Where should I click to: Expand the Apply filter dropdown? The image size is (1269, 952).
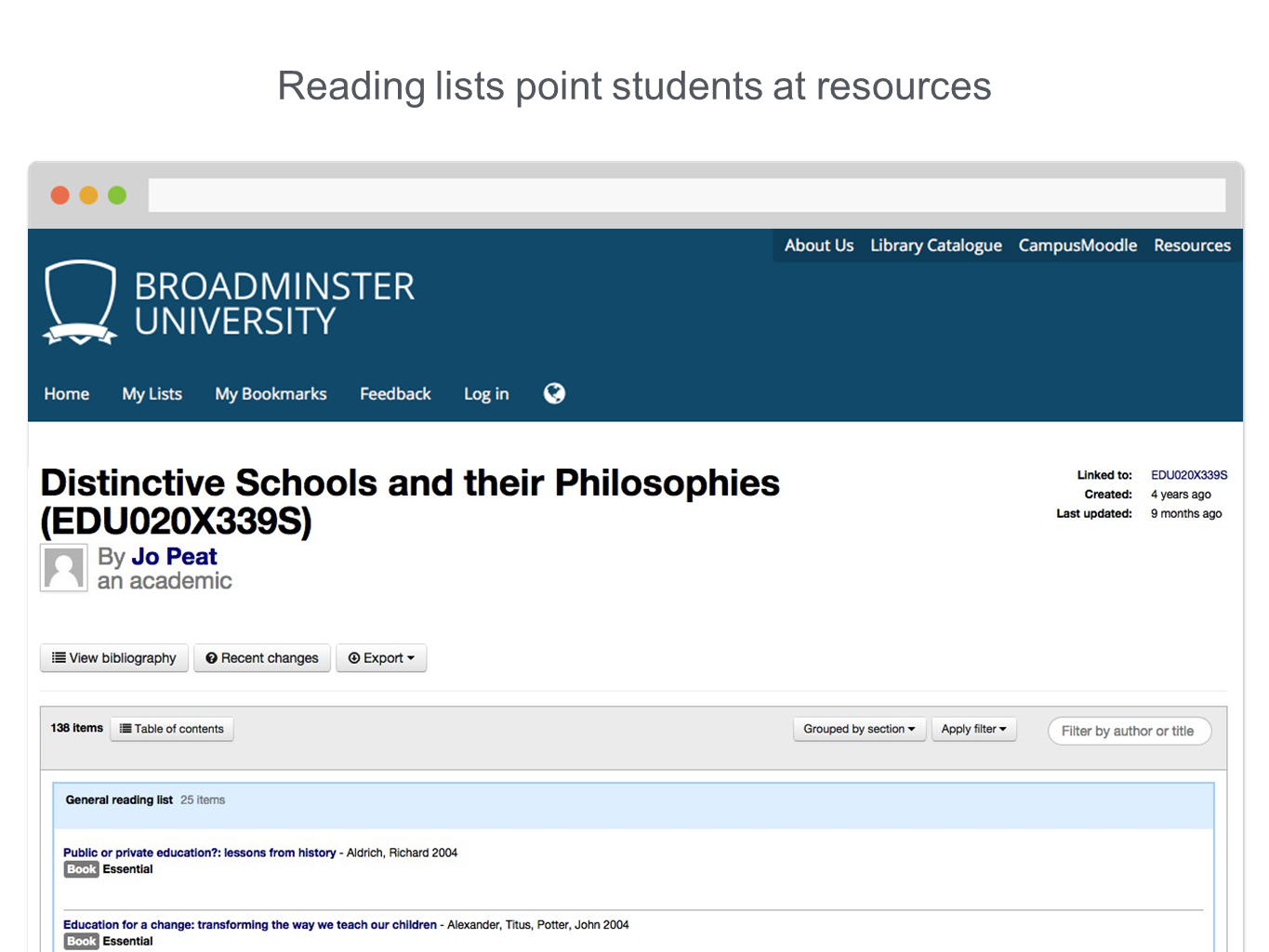click(x=973, y=729)
